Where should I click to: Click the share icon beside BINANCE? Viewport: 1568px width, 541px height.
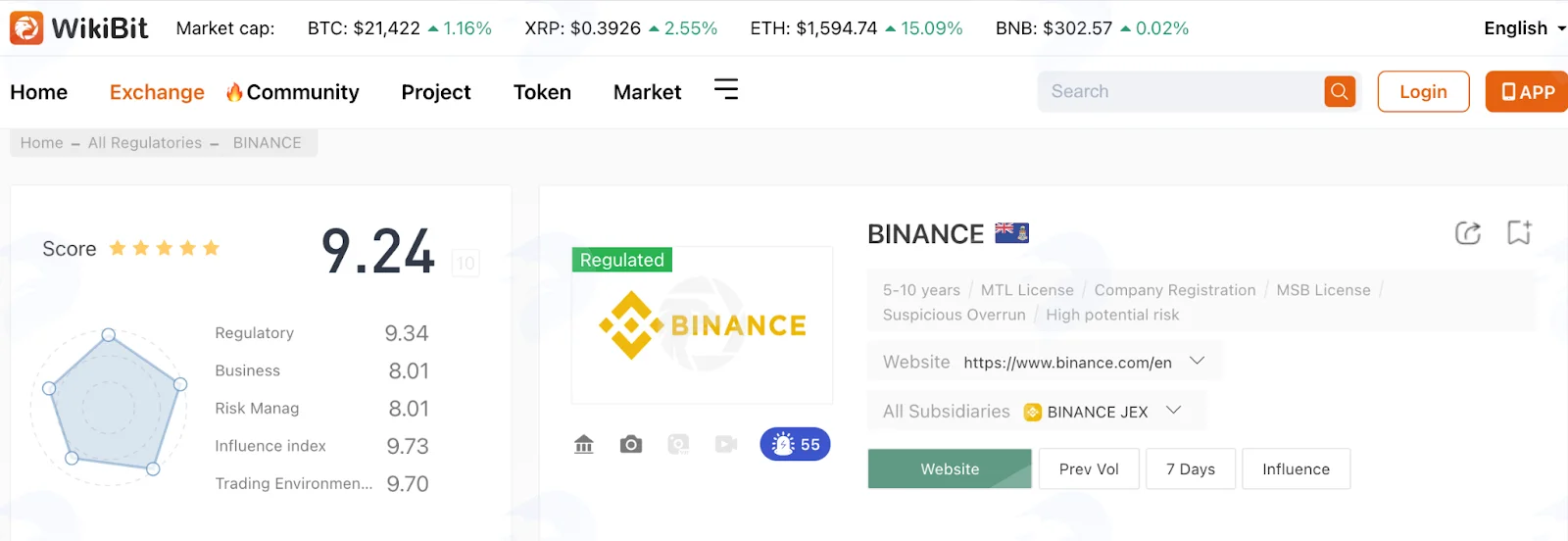1467,233
